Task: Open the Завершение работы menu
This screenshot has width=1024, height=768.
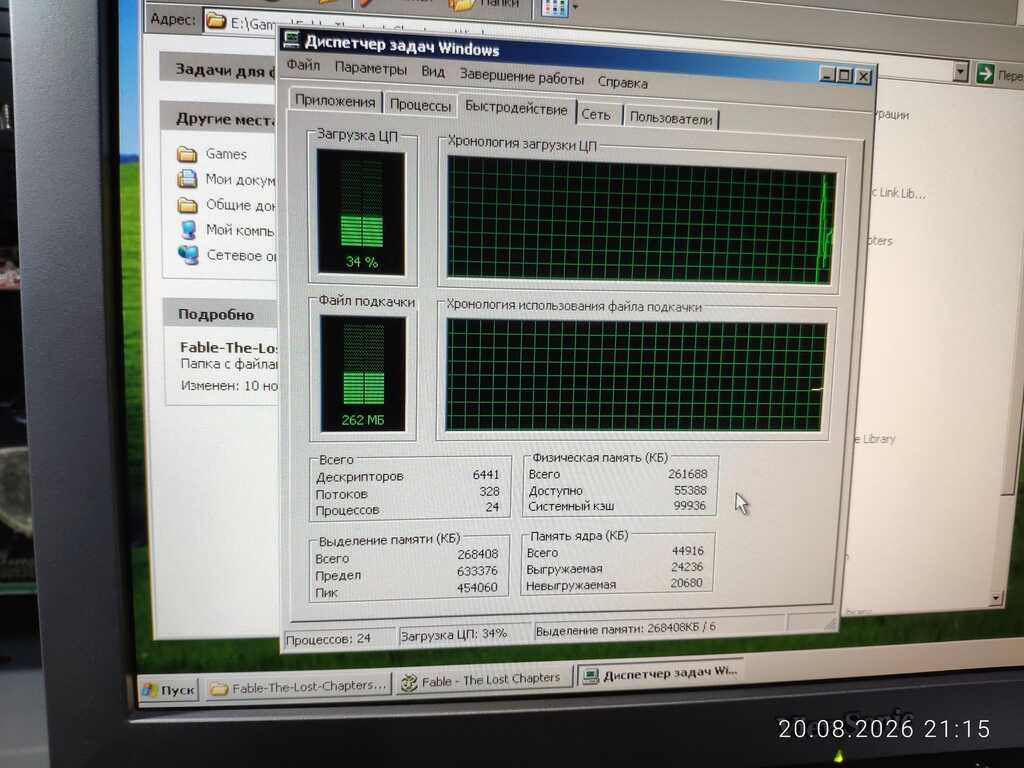Action: click(x=521, y=77)
